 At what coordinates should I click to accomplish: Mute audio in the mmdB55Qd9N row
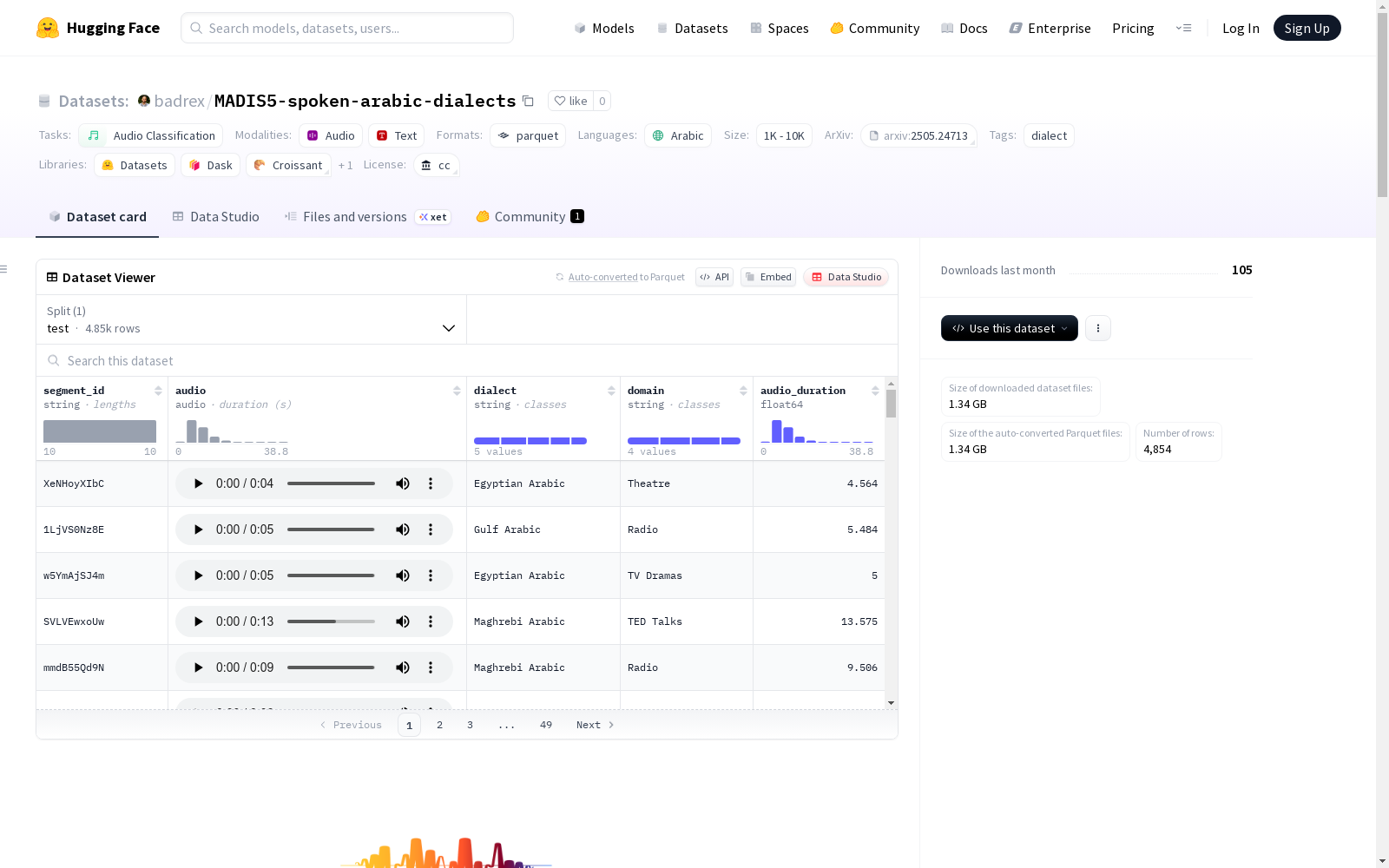(403, 667)
